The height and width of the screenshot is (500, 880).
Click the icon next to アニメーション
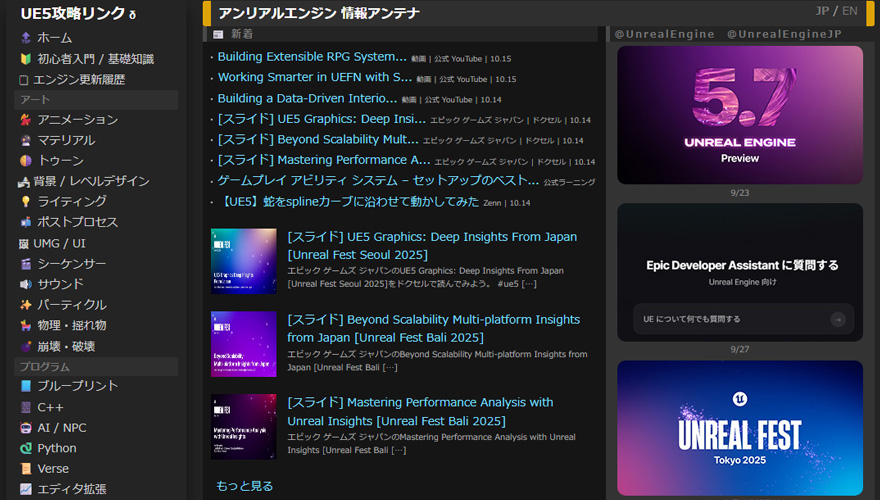click(x=25, y=120)
